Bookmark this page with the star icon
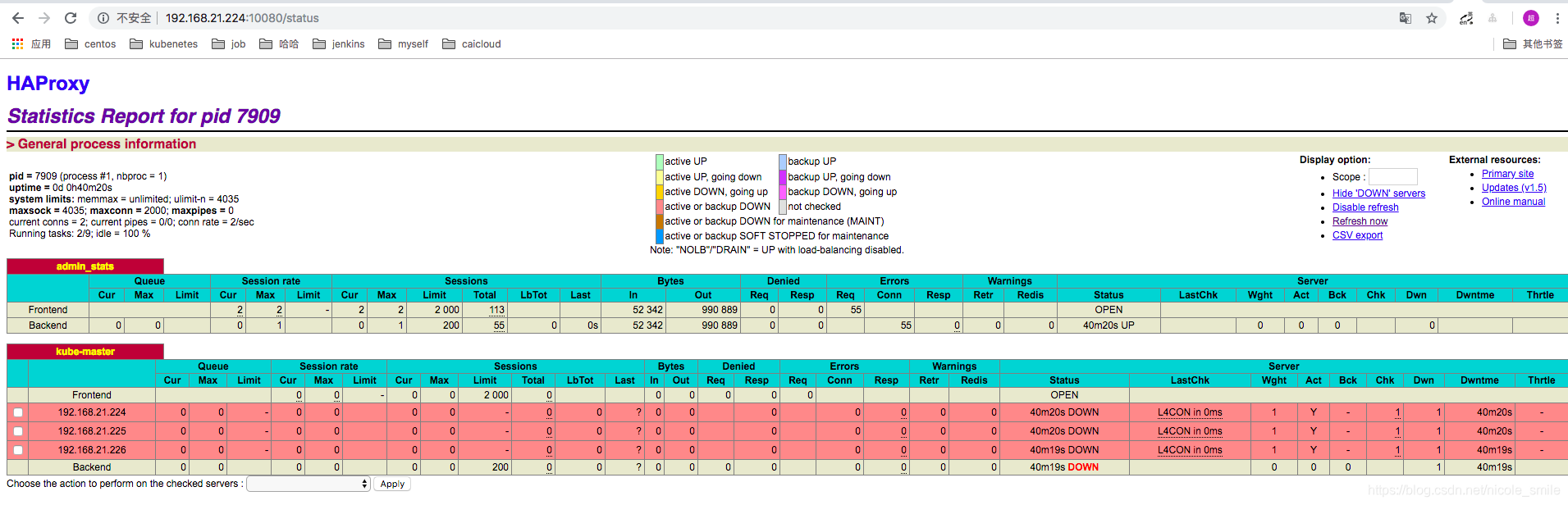Image resolution: width=1568 pixels, height=505 pixels. point(1432,18)
